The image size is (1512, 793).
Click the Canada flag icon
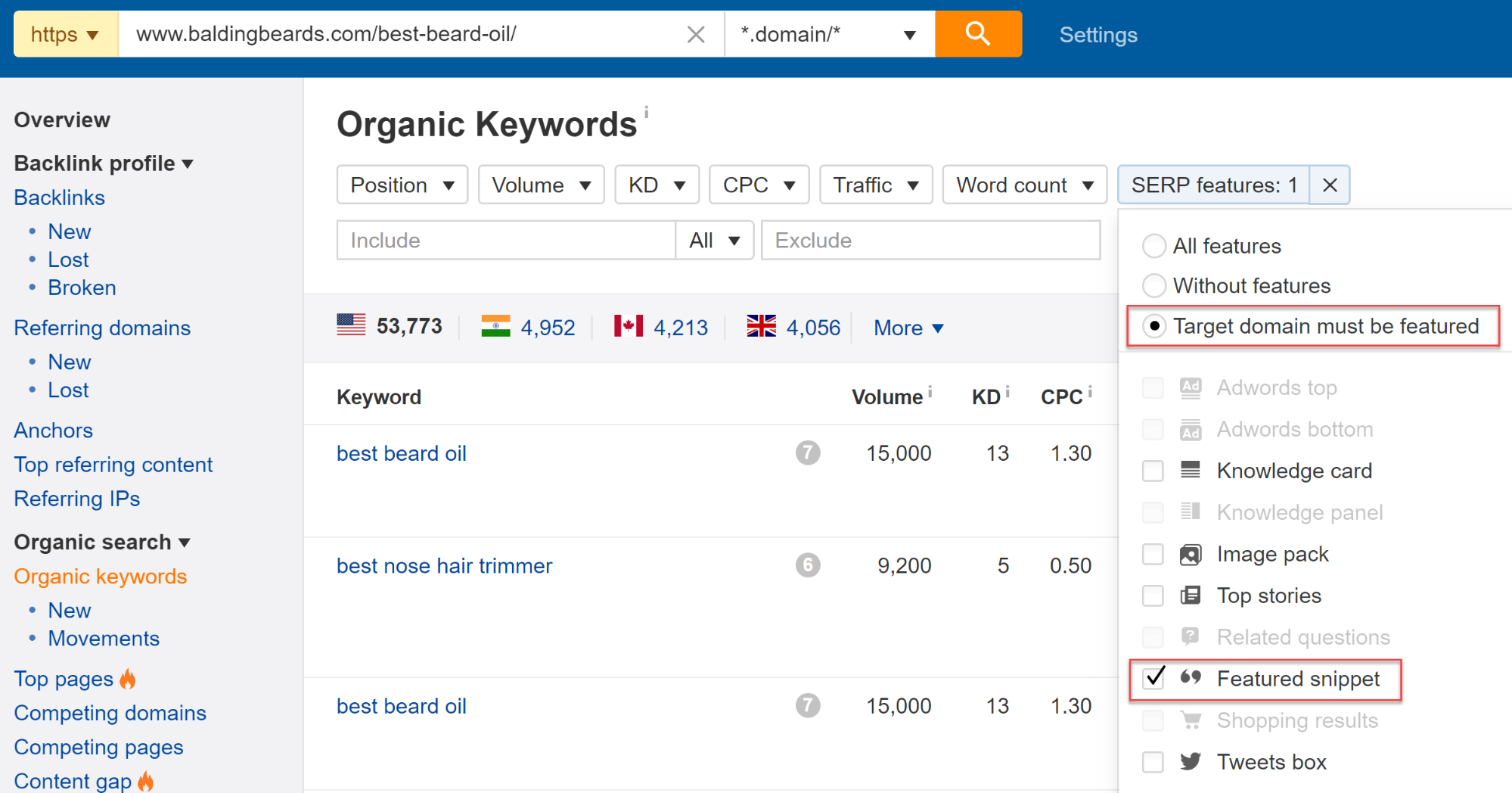coord(628,326)
